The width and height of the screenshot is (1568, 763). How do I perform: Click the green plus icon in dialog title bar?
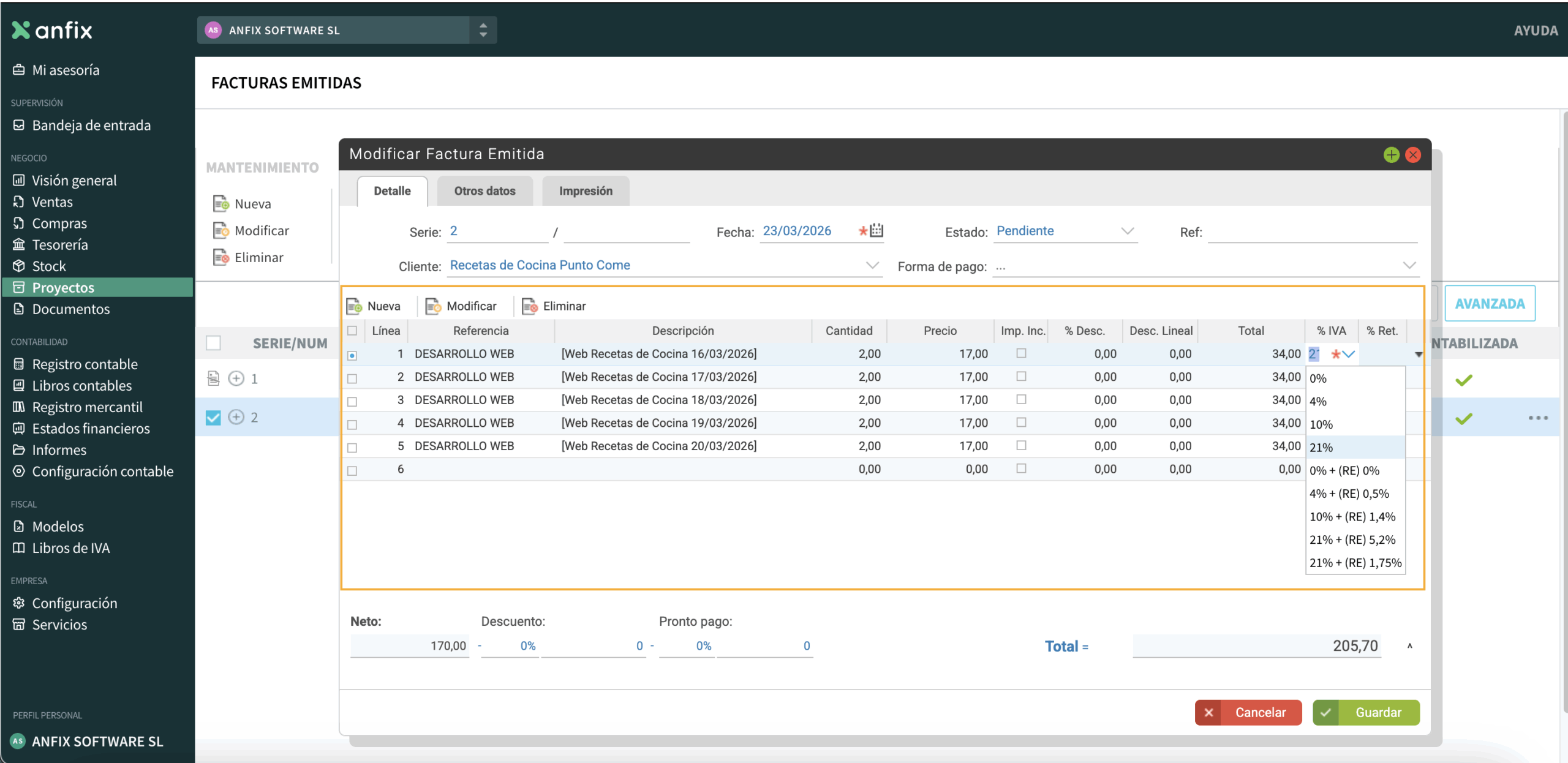[1391, 155]
